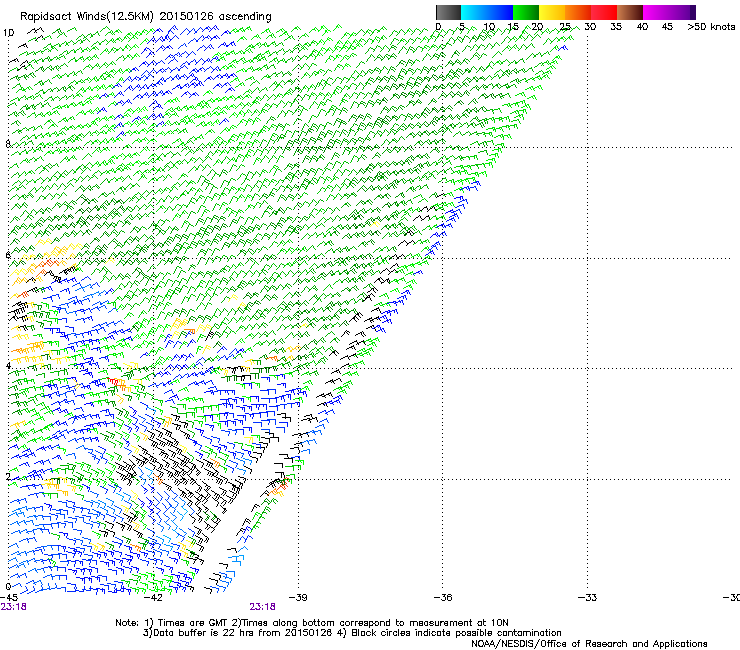
Task: Click the blue 10-15 knots color swatch
Action: click(x=500, y=12)
